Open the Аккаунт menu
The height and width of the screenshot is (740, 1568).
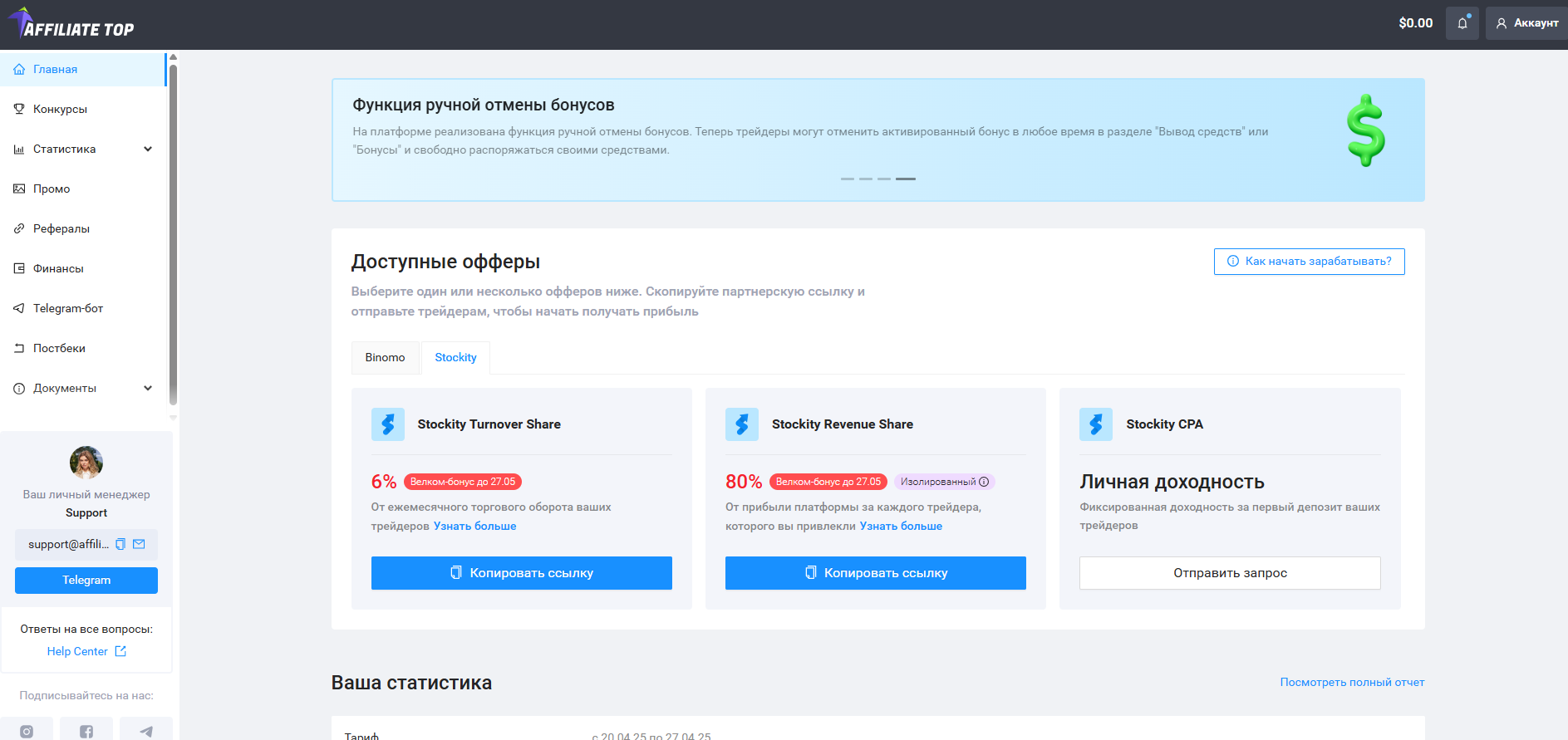pos(1526,23)
